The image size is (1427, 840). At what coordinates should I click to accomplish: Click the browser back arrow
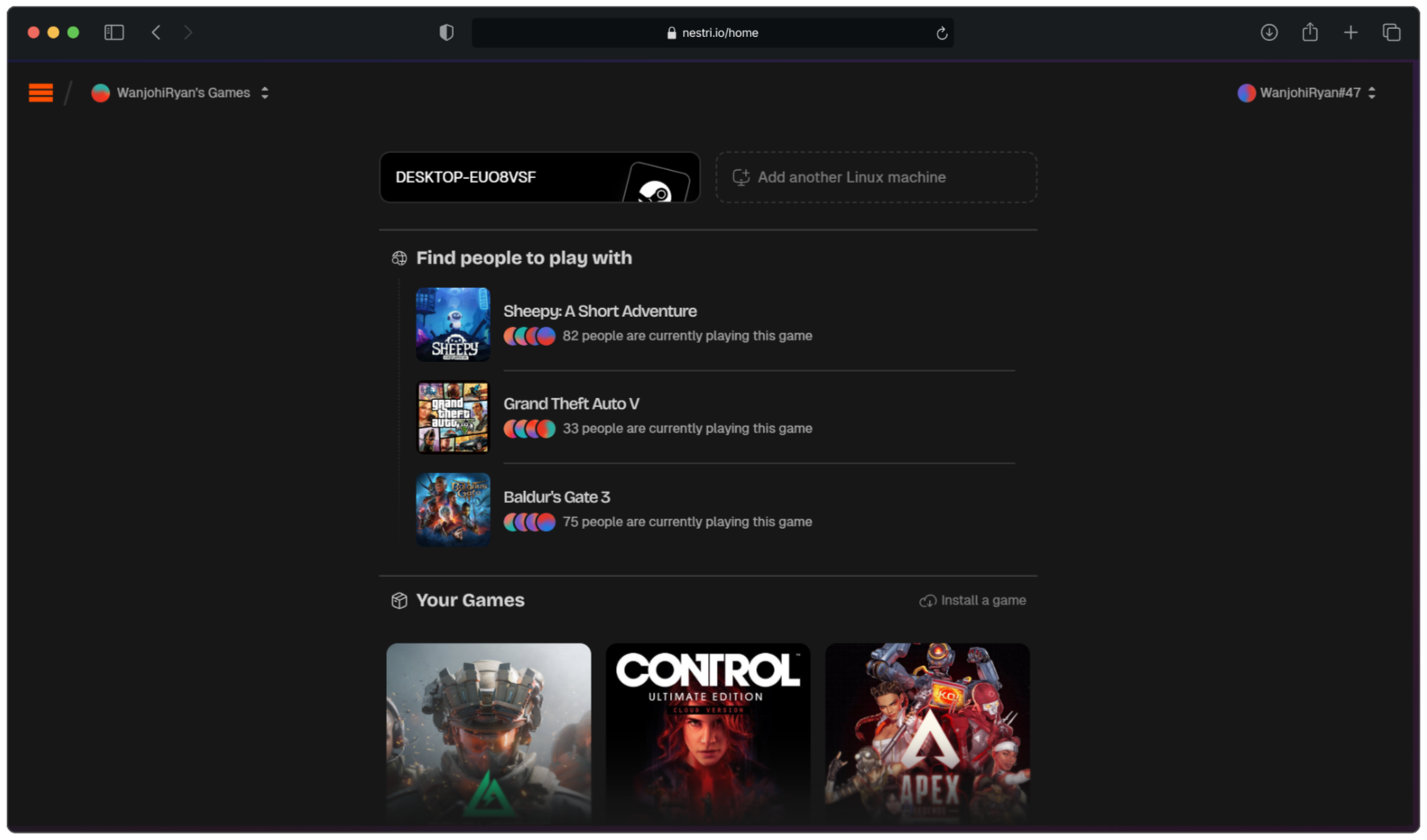point(156,32)
